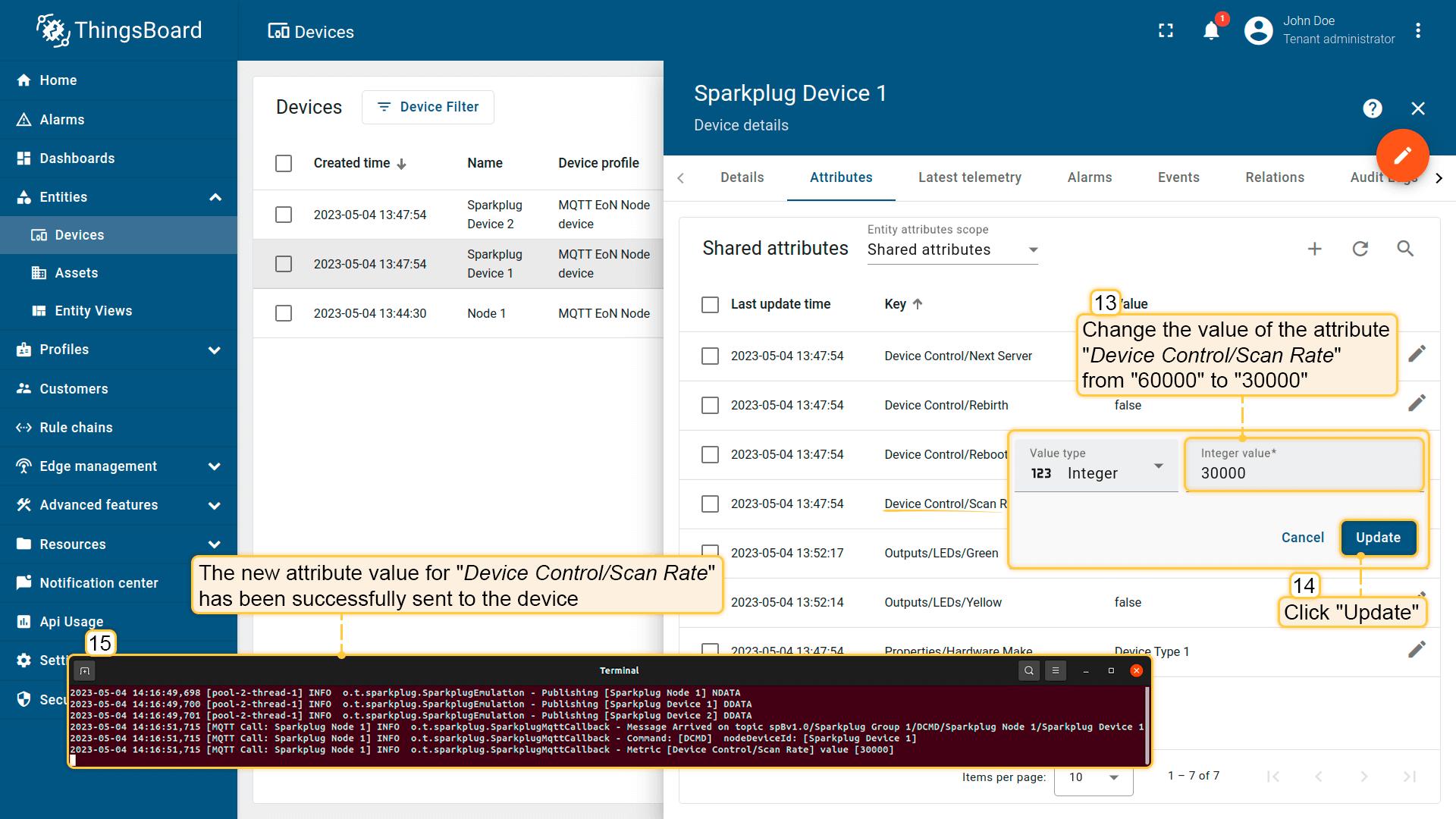Refresh the attributes table
Screen dimensions: 1456x819
point(1360,249)
